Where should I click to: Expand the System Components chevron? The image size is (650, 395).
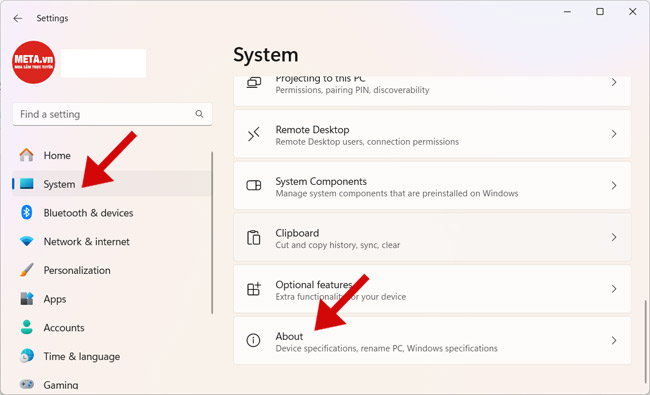(614, 186)
